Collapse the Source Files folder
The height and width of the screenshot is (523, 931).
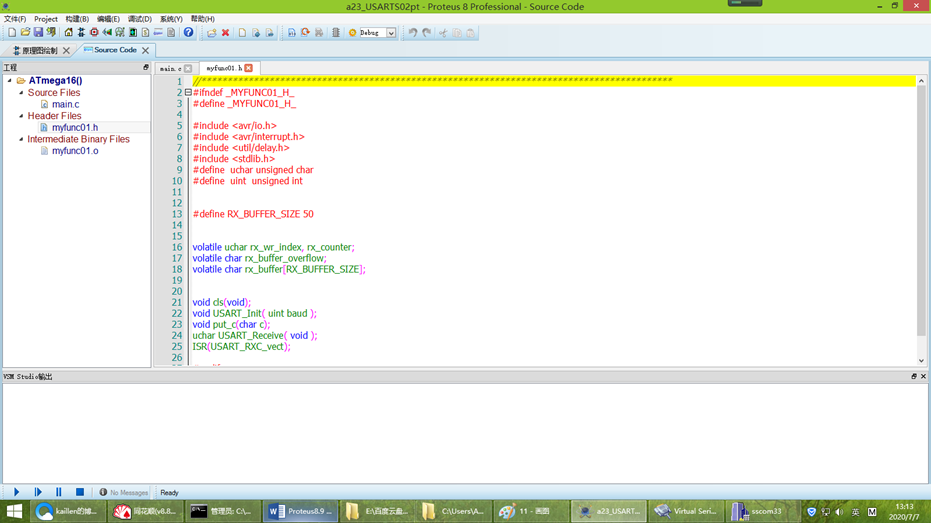(x=21, y=93)
